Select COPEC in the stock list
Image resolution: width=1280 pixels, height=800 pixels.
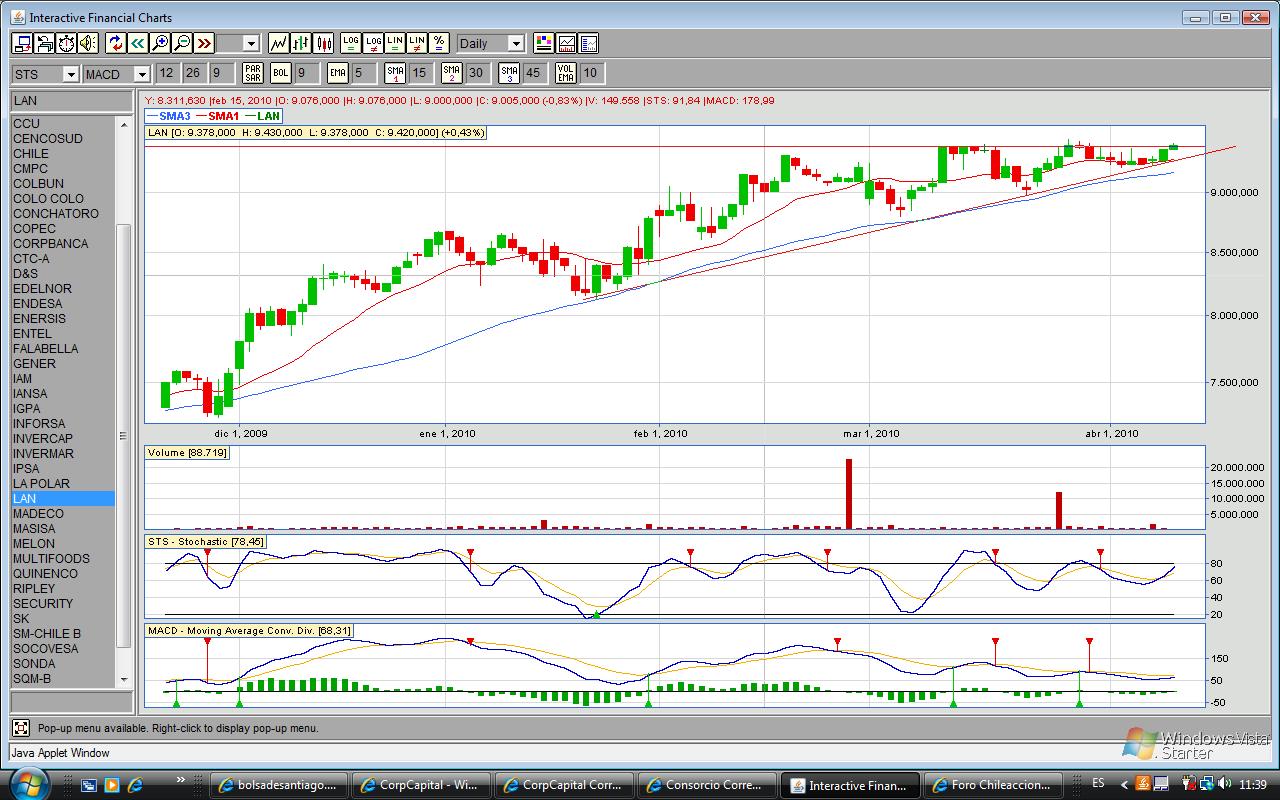coord(34,228)
